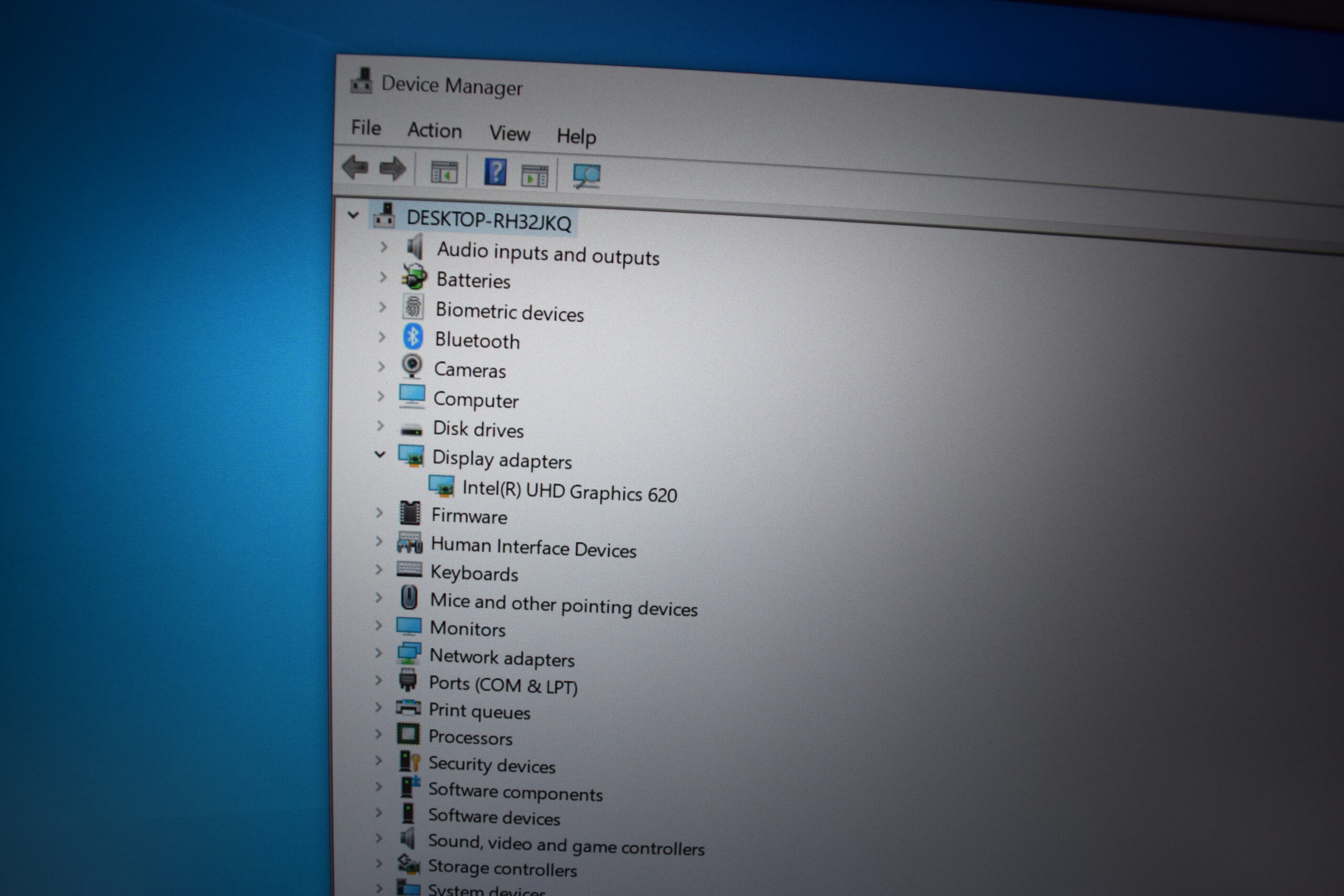Click the Show/Hide Action Pane toolbar icon
1344x896 pixels.
click(534, 176)
